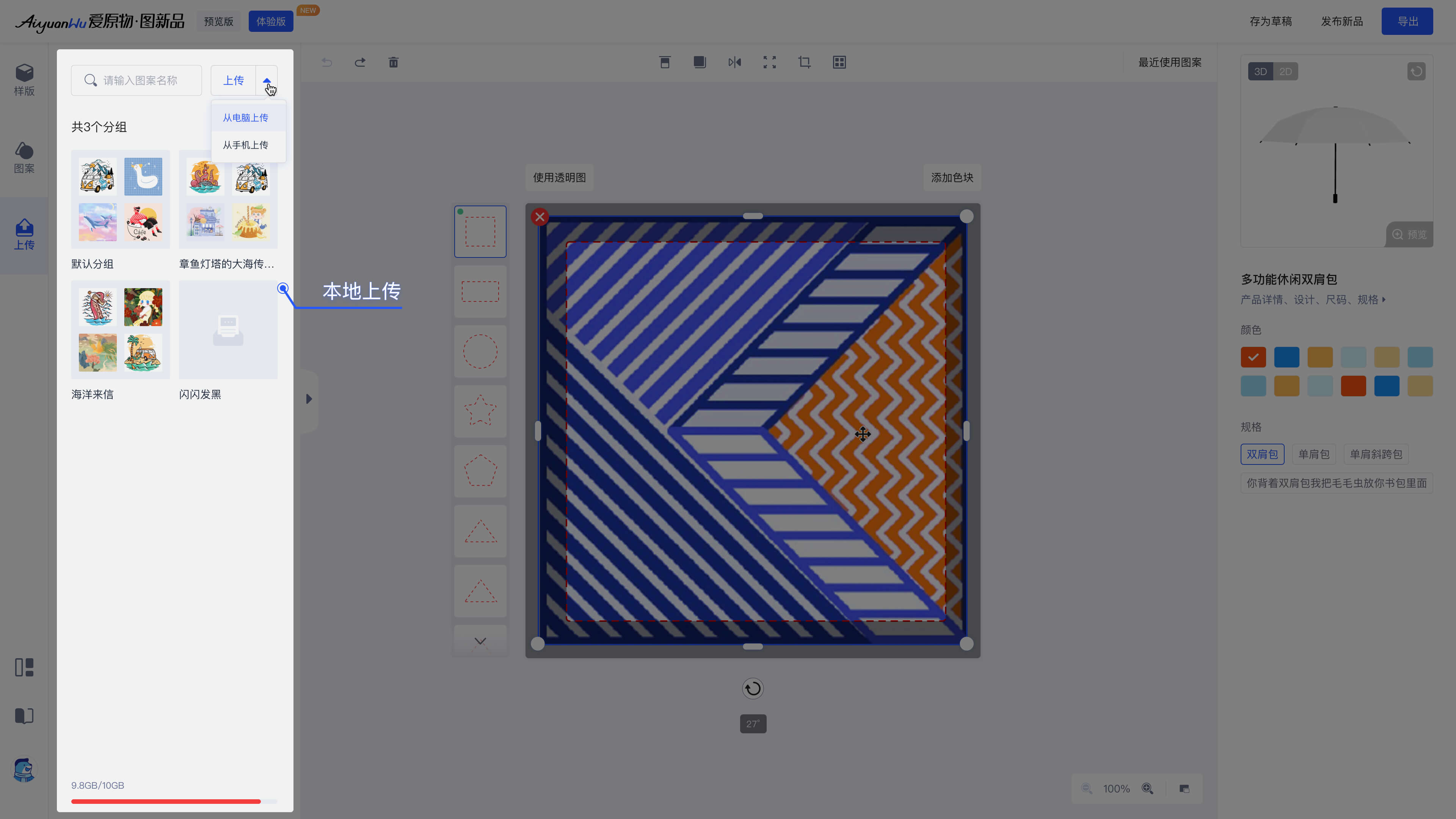Image resolution: width=1456 pixels, height=819 pixels.
Task: Click the horizontal flip mirror icon
Action: point(734,62)
